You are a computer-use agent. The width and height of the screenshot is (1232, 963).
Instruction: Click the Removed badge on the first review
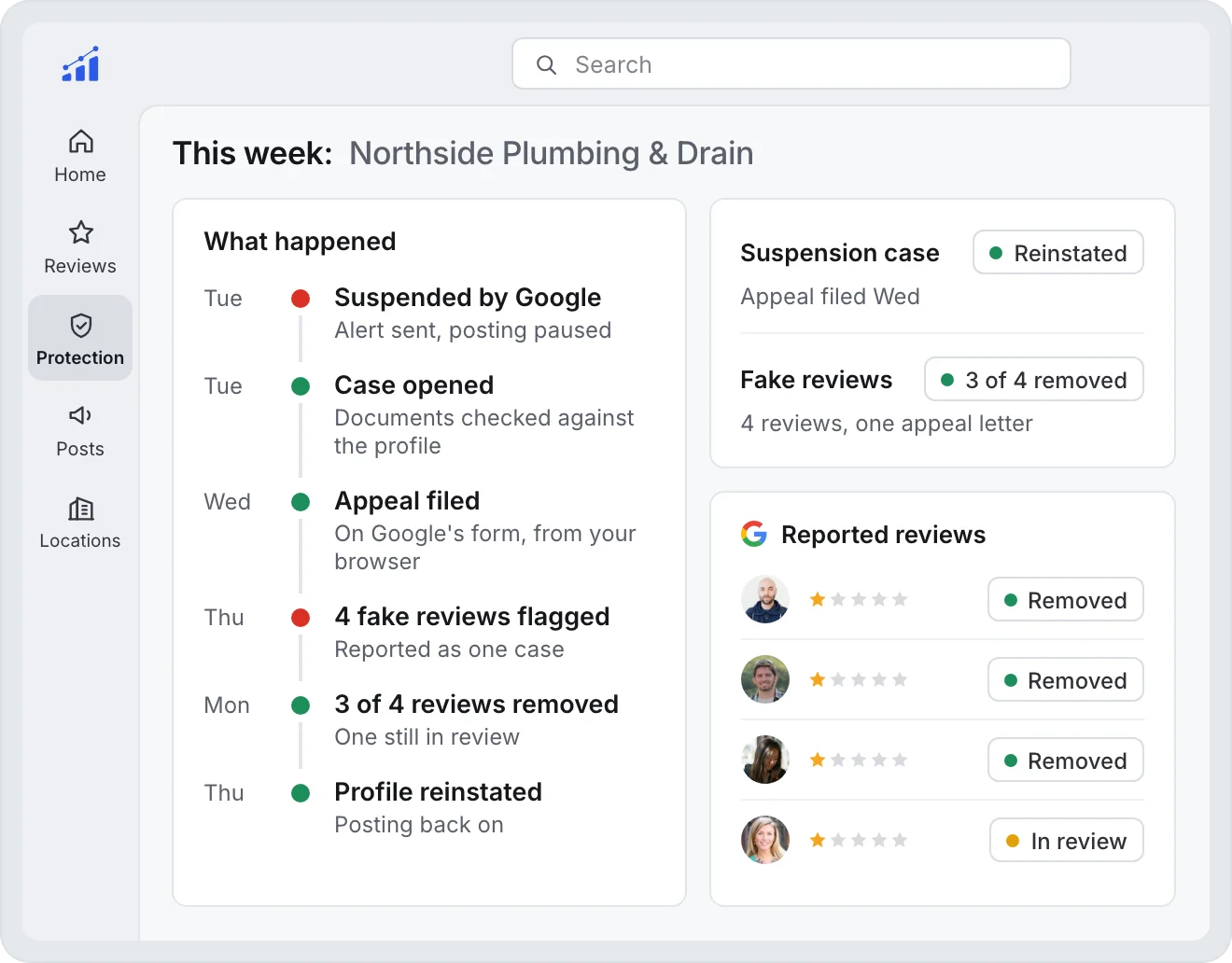[x=1066, y=600]
